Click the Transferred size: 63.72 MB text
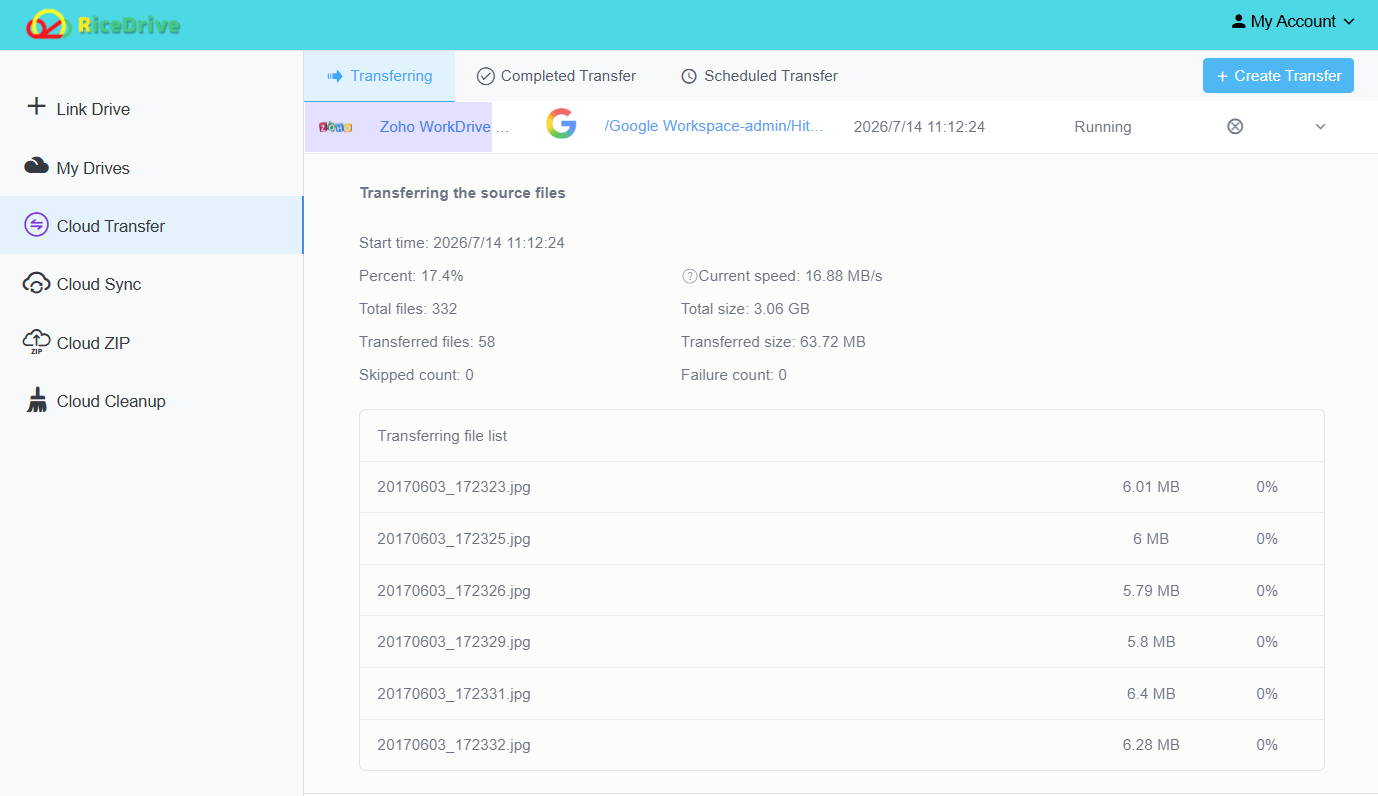Viewport: 1378px width, 796px height. (x=773, y=342)
